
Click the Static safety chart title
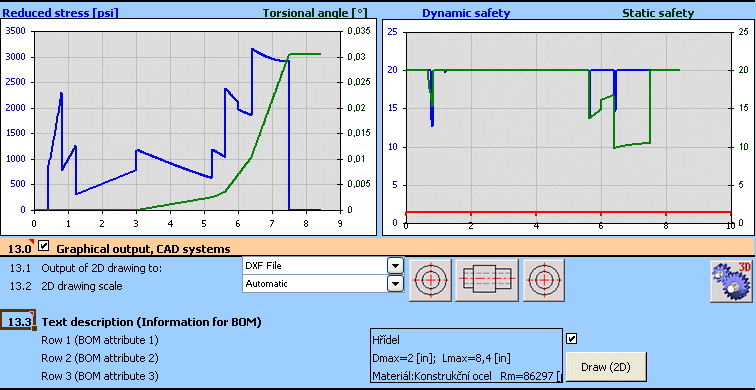tap(658, 13)
